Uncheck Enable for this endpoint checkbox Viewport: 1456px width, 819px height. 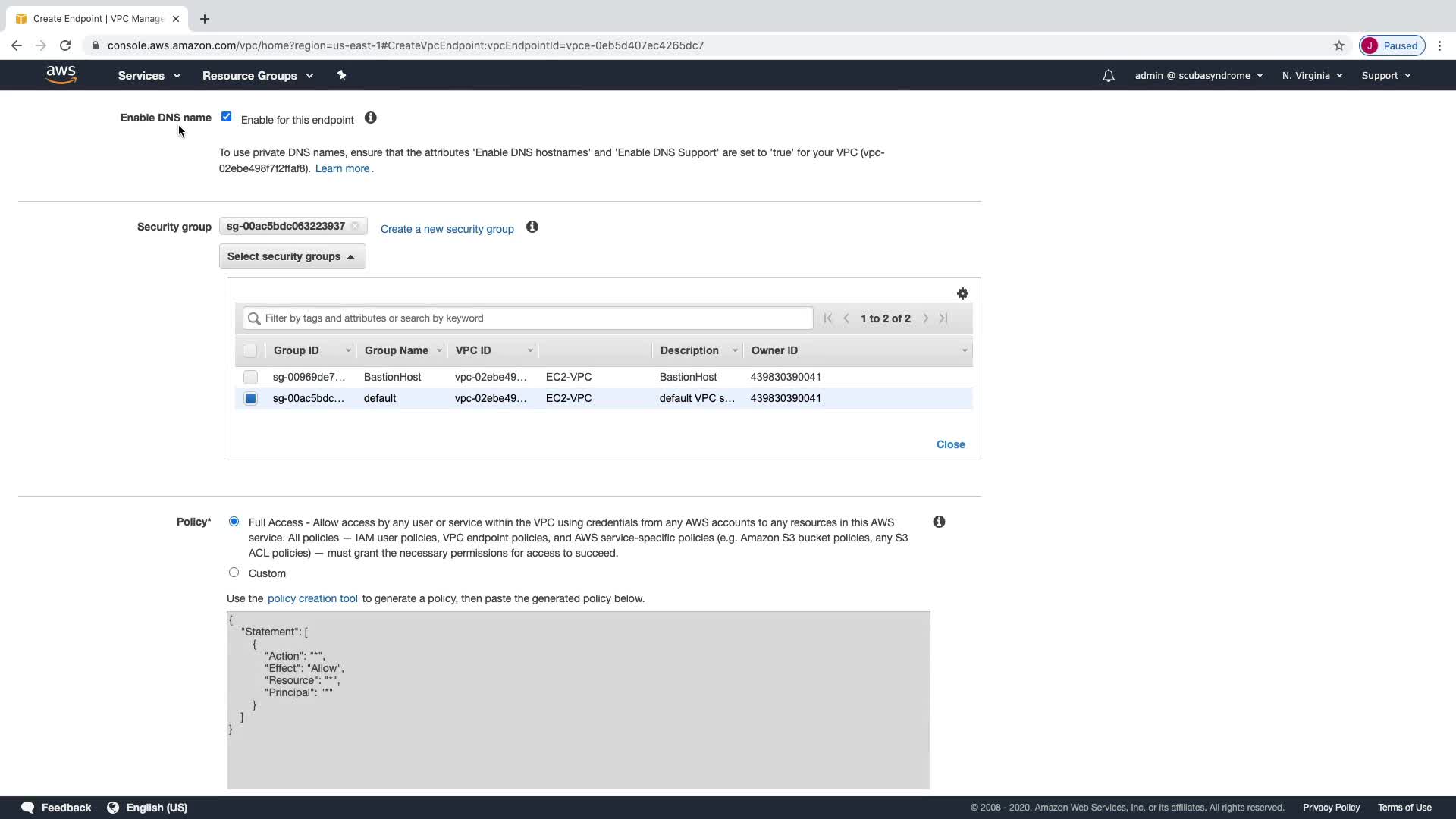click(x=226, y=117)
